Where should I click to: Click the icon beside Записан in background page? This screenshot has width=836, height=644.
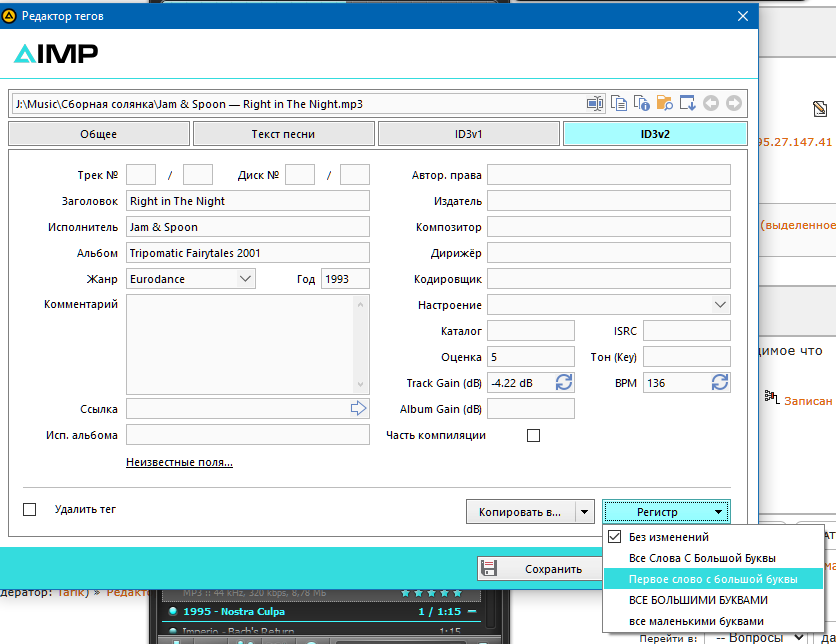(x=771, y=397)
